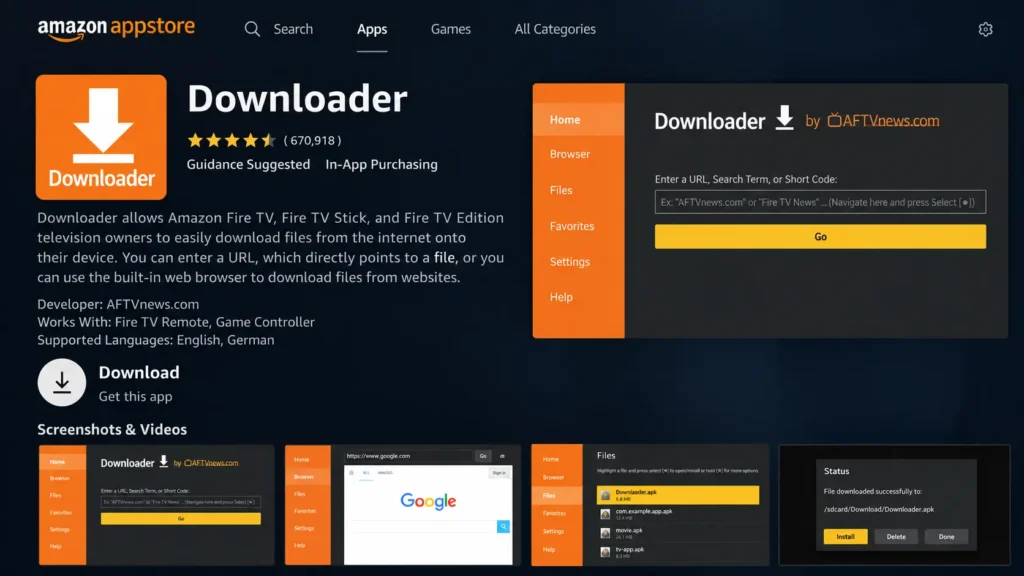Switch to the Games tab

pyautogui.click(x=451, y=29)
